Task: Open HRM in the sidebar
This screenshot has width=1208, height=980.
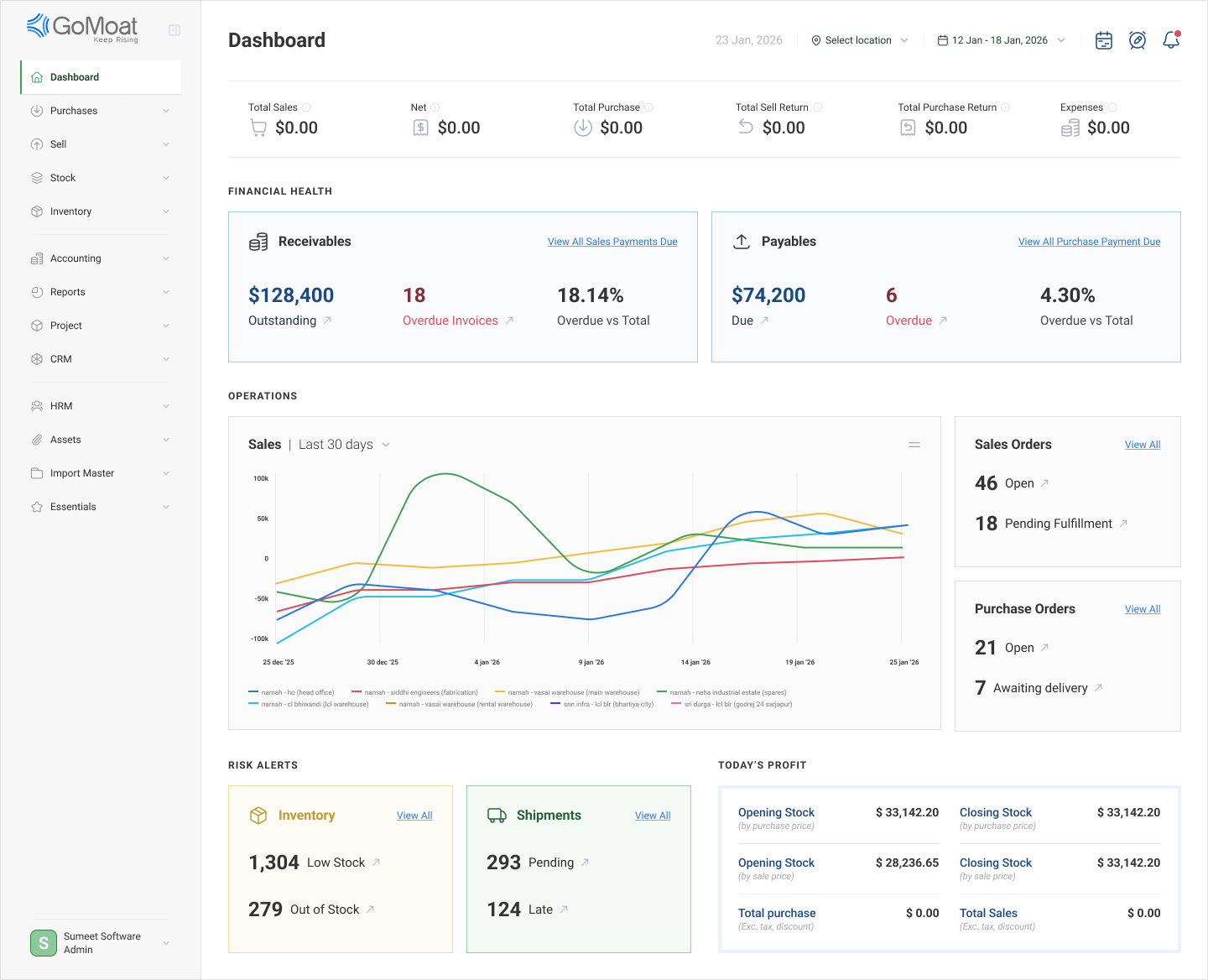Action: click(x=101, y=406)
